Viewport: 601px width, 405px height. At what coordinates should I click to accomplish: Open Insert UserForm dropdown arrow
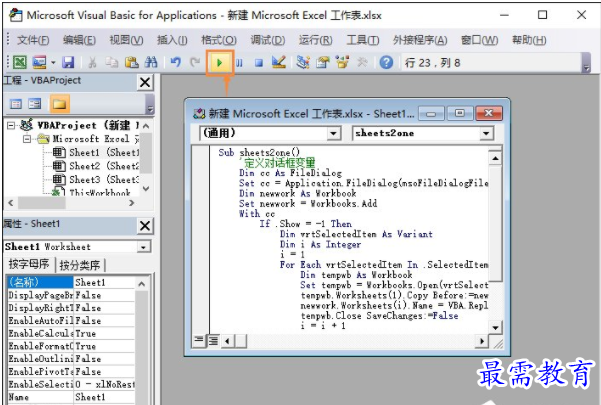[x=53, y=62]
